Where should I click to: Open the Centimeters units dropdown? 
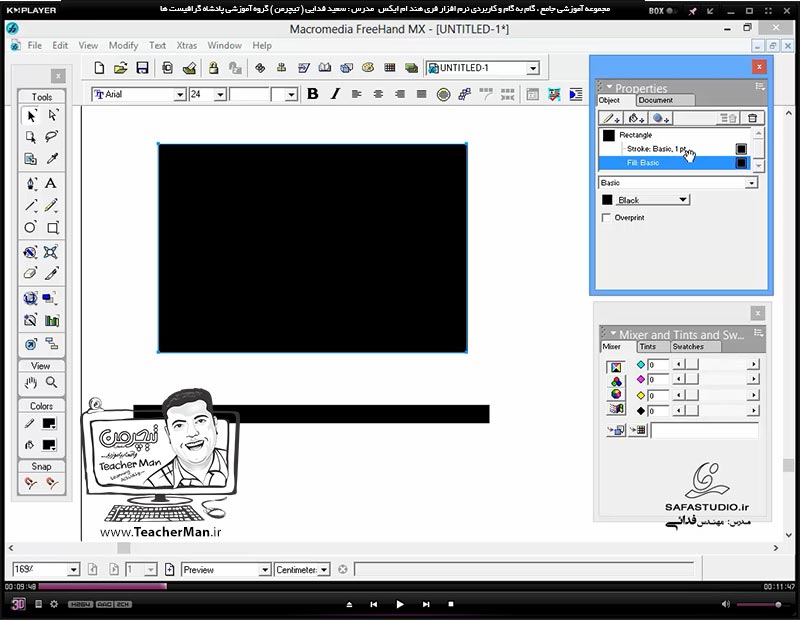[324, 569]
